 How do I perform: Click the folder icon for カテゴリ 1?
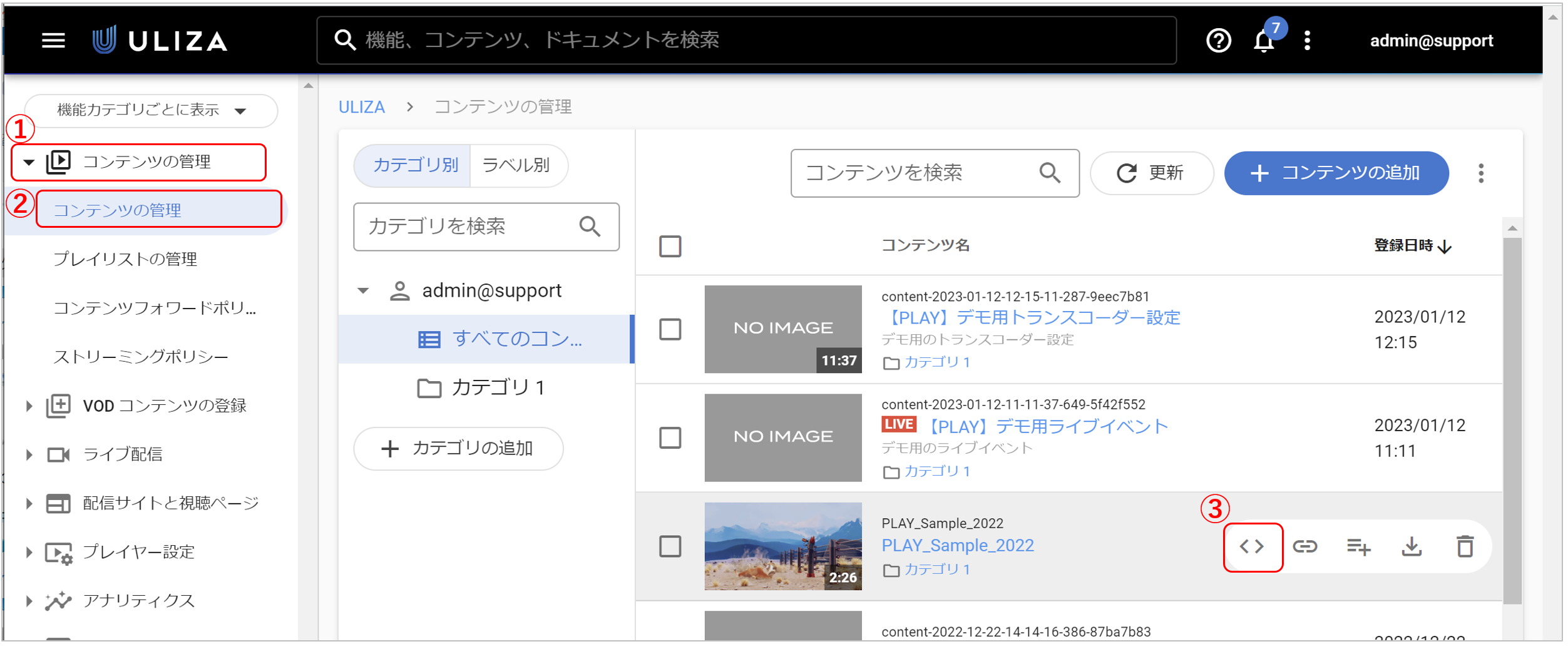point(429,388)
